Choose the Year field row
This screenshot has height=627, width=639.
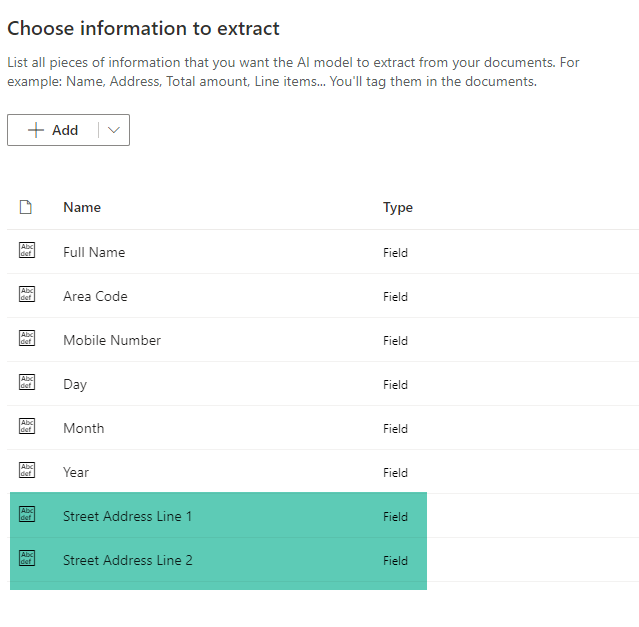pos(76,472)
